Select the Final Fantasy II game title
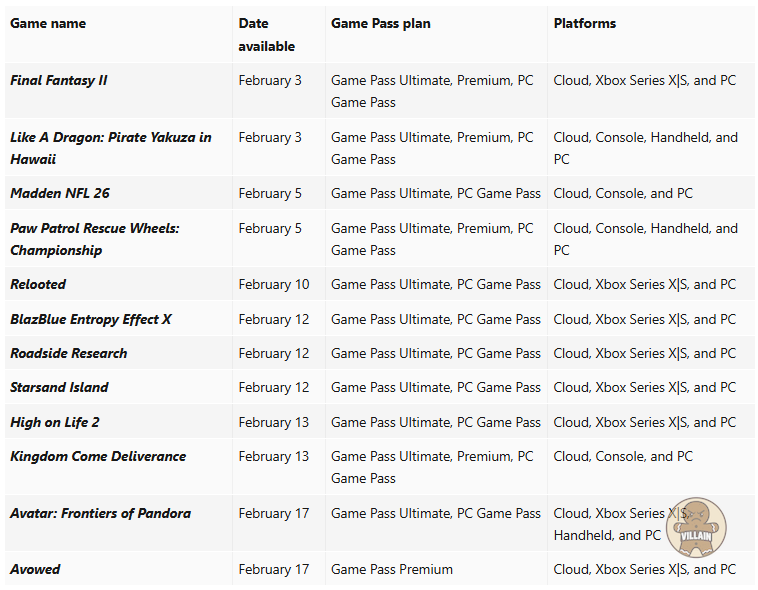758x590 pixels. coord(59,80)
